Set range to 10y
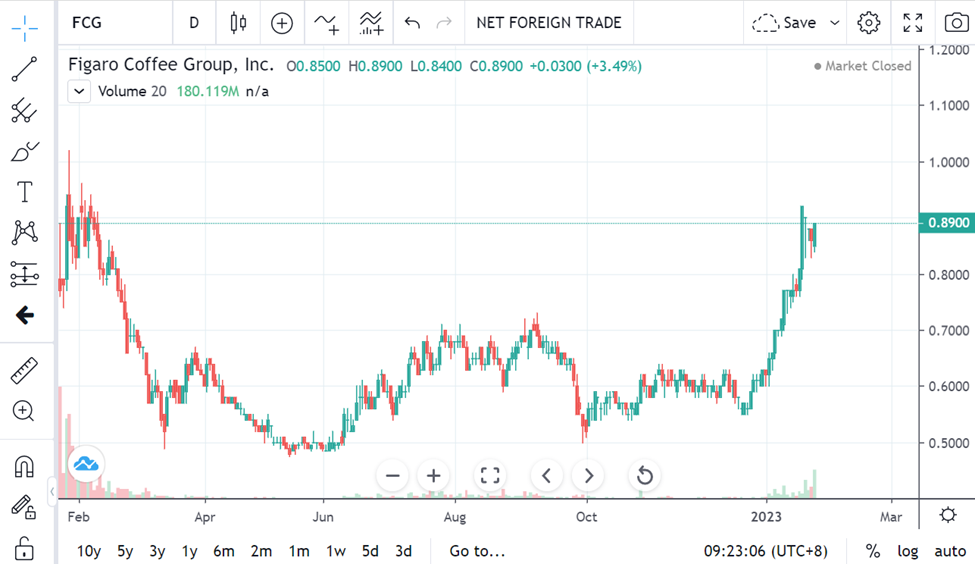 pos(88,551)
